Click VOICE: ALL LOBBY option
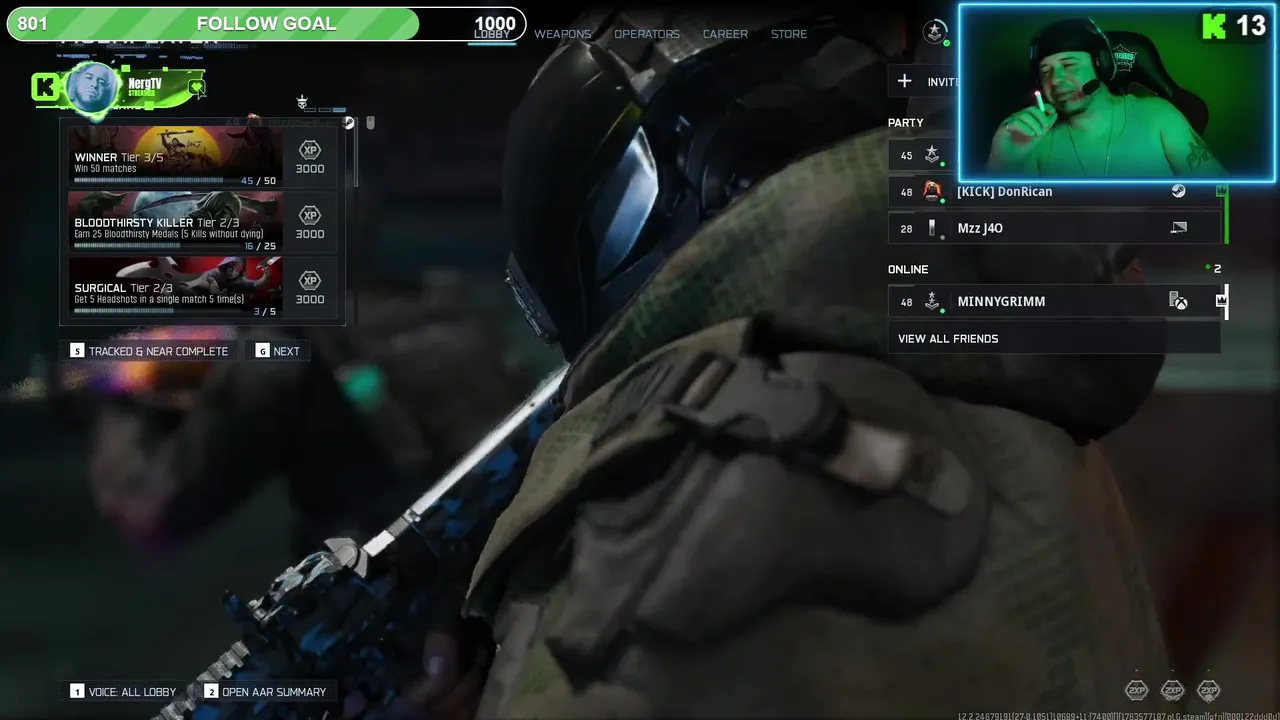1280x720 pixels. 123,691
